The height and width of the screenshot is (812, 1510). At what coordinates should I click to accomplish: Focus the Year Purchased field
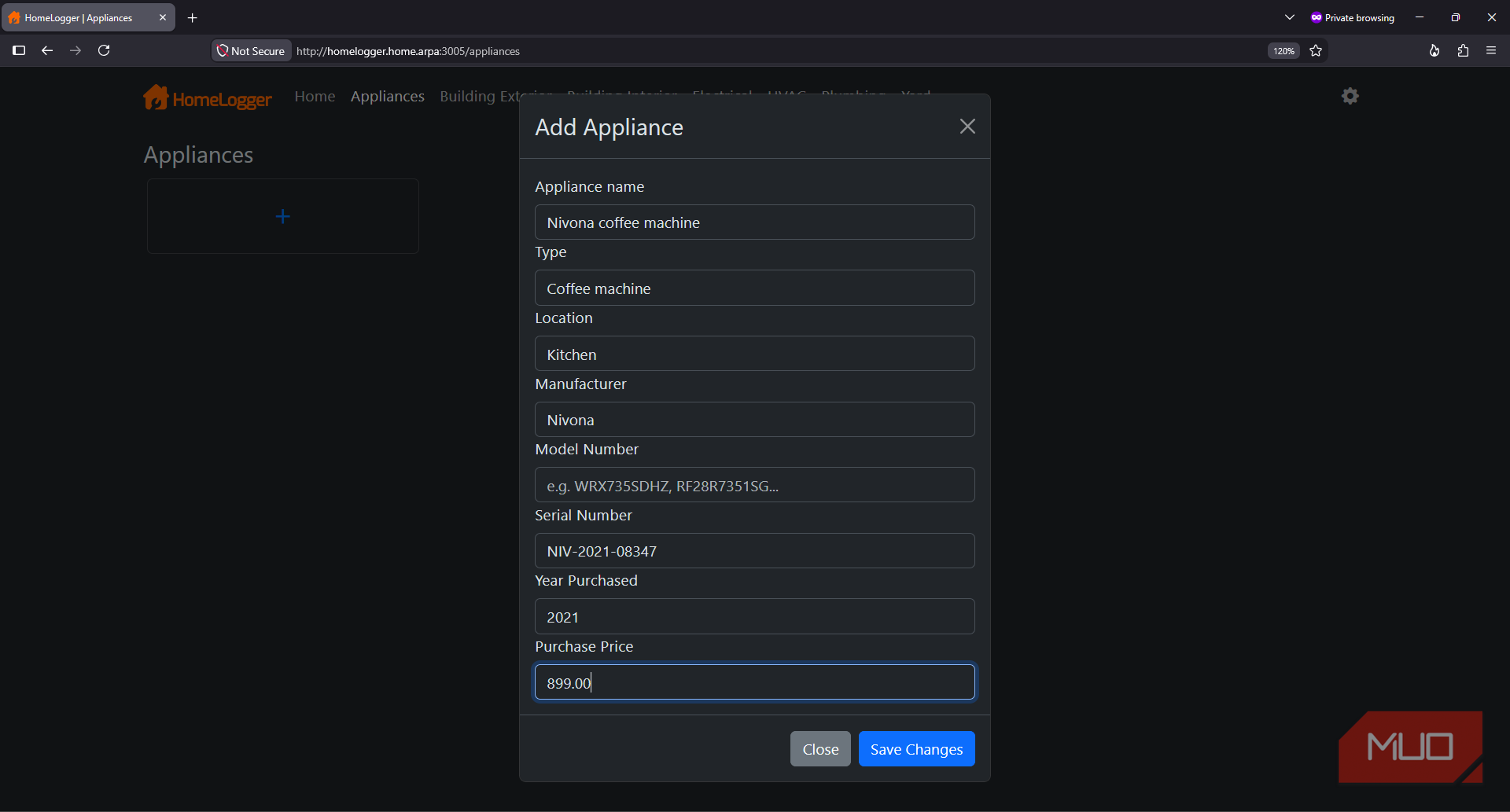pos(755,617)
